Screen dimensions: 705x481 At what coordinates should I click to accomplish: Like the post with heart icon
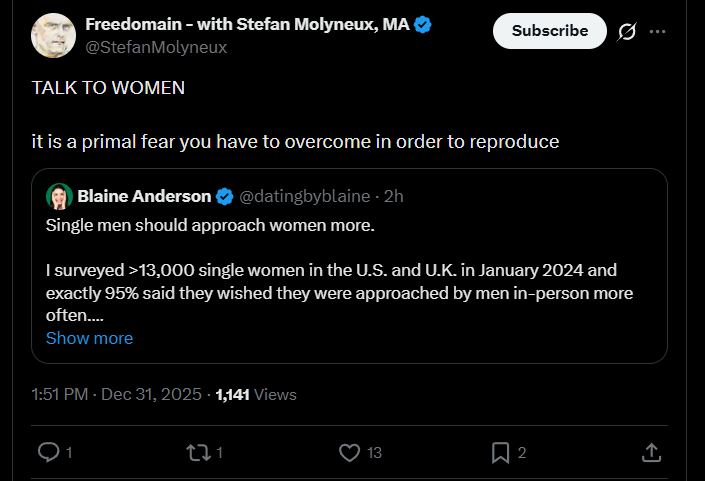pyautogui.click(x=349, y=453)
